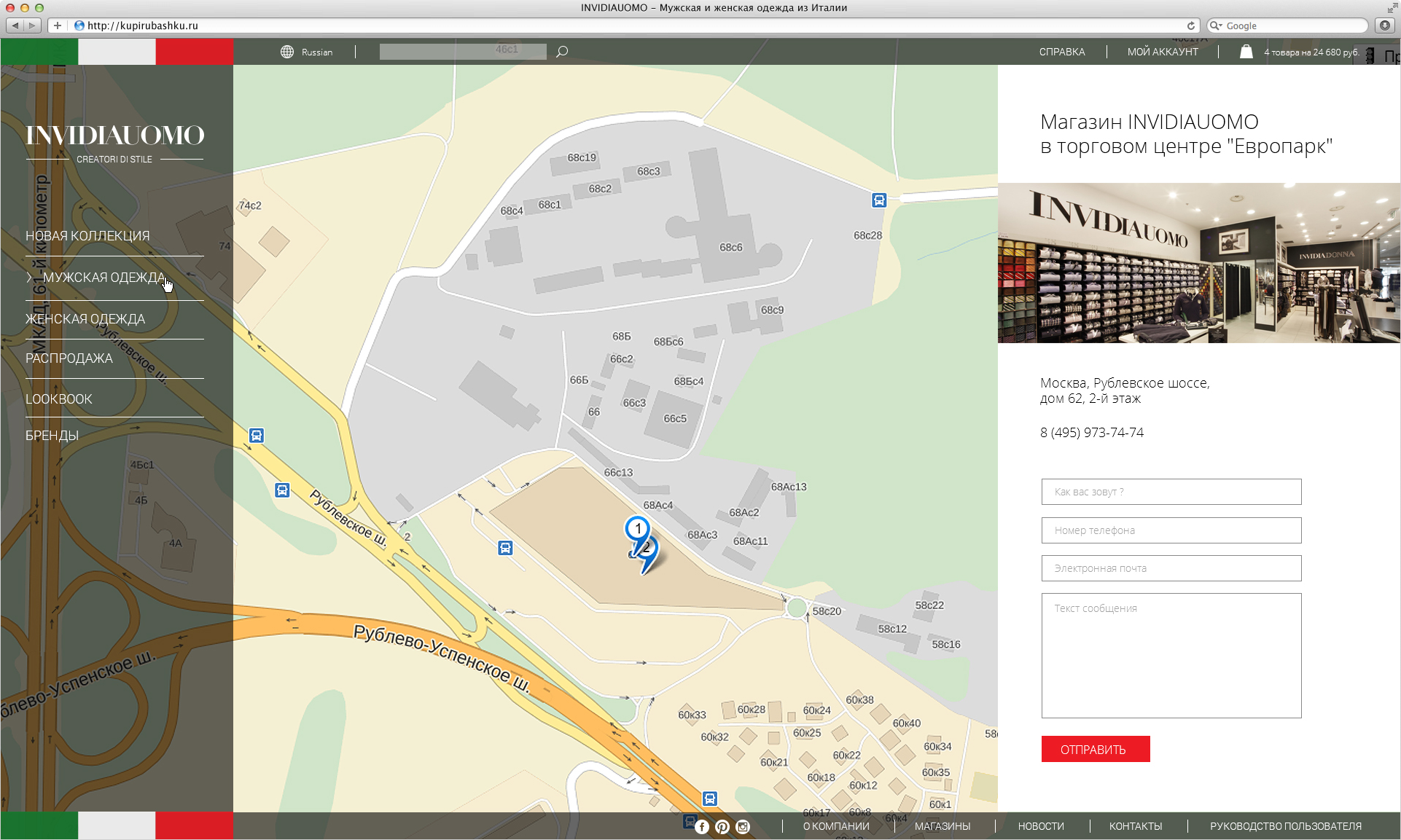Open РАСПРОДАЖА menu item

(69, 358)
